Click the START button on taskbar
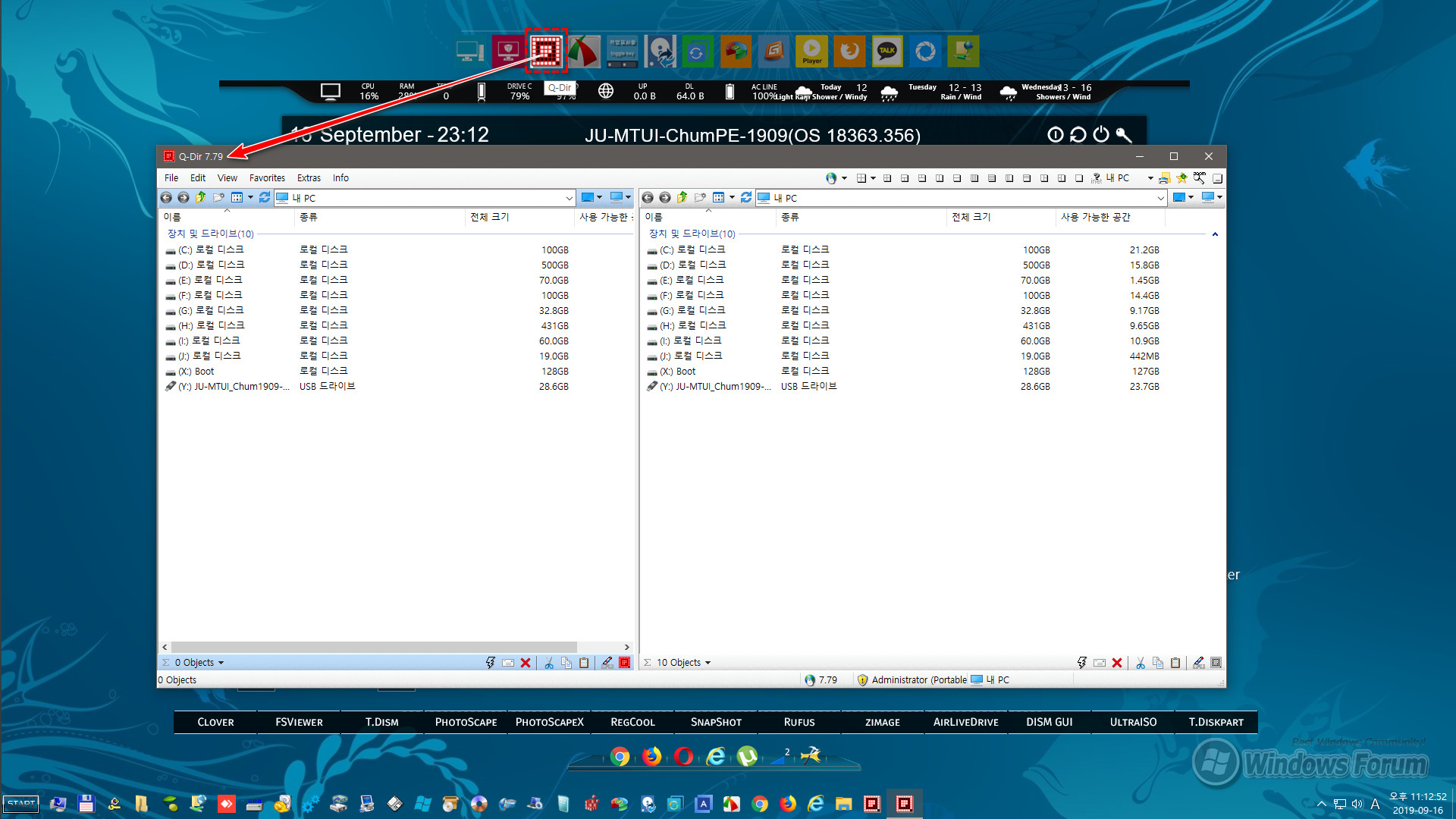This screenshot has width=1456, height=819. (21, 804)
